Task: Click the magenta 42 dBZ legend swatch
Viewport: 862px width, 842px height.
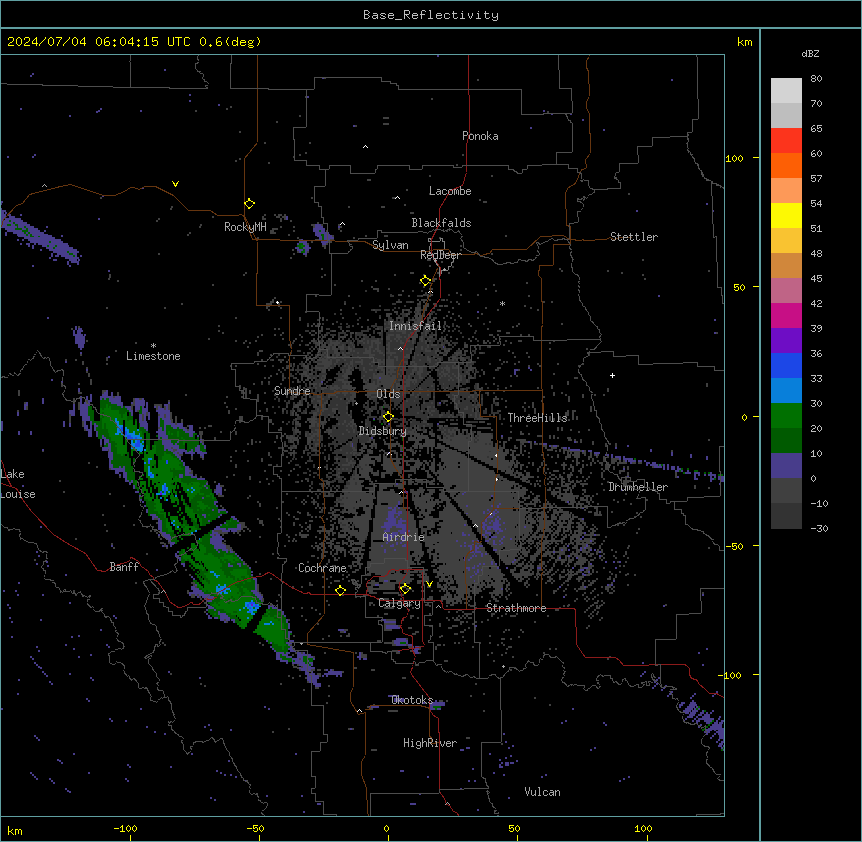Action: coord(786,315)
